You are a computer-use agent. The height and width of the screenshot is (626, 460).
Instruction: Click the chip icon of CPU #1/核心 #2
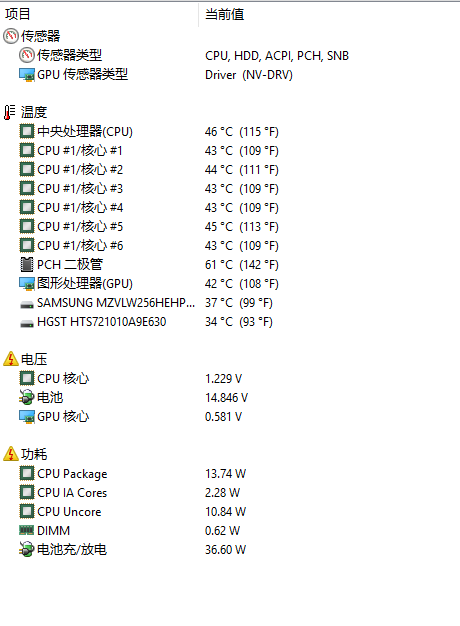pos(27,169)
